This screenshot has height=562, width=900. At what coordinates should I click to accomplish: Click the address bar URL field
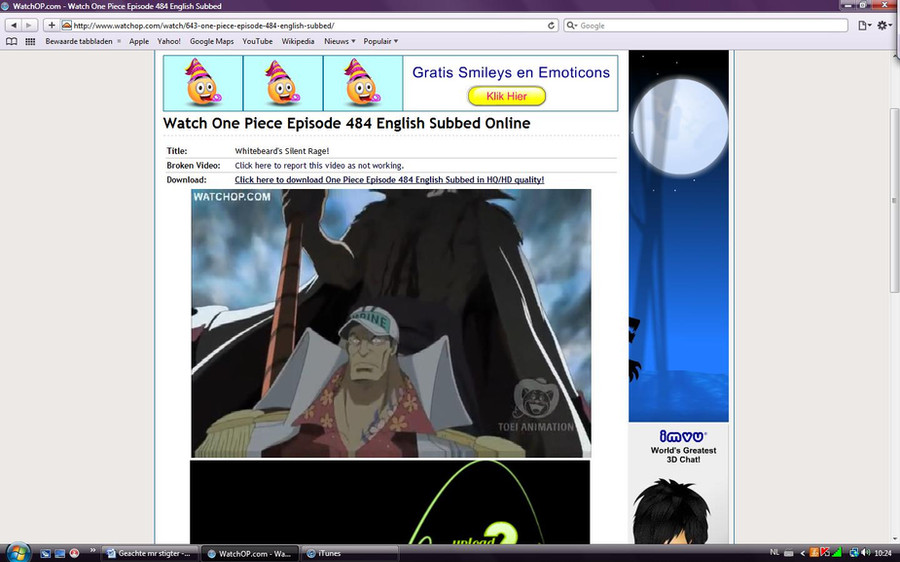click(x=309, y=25)
